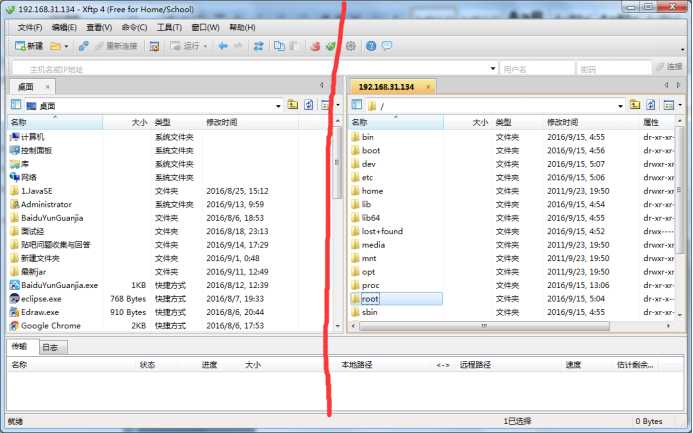
Task: Click the view mode icon in remote pane
Action: (x=669, y=105)
